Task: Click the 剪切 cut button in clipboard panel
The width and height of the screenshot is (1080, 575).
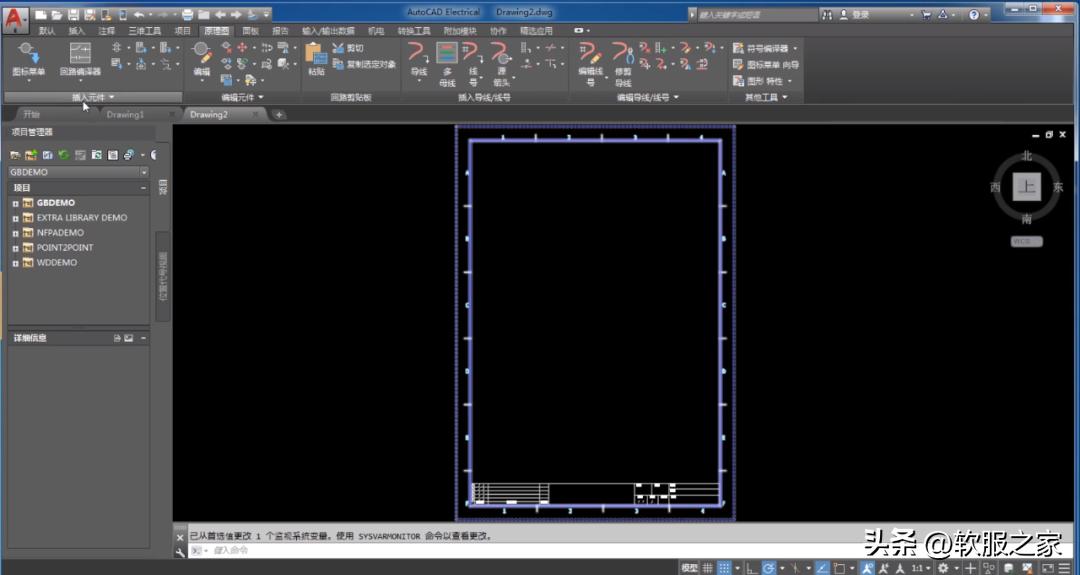Action: [x=349, y=48]
